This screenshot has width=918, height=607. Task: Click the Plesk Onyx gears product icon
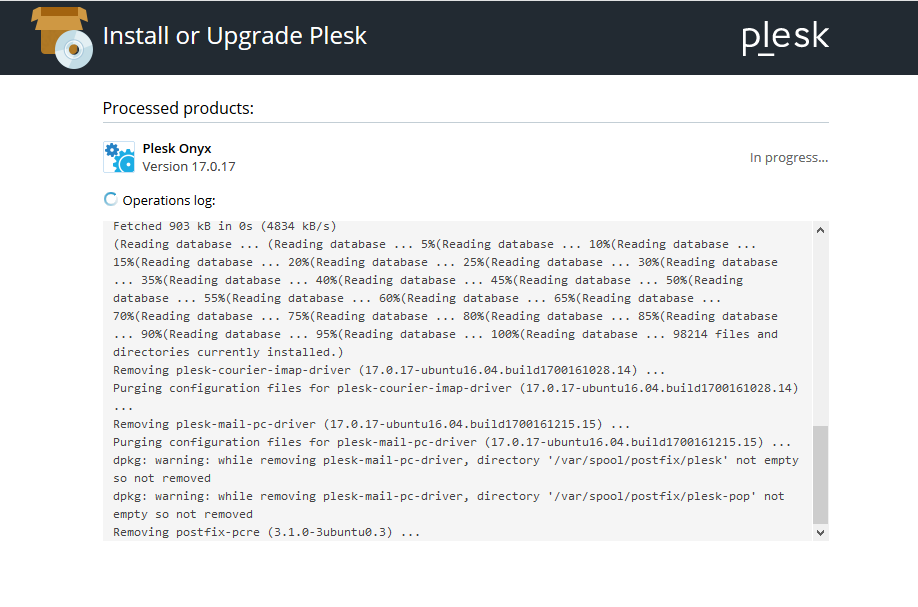119,156
